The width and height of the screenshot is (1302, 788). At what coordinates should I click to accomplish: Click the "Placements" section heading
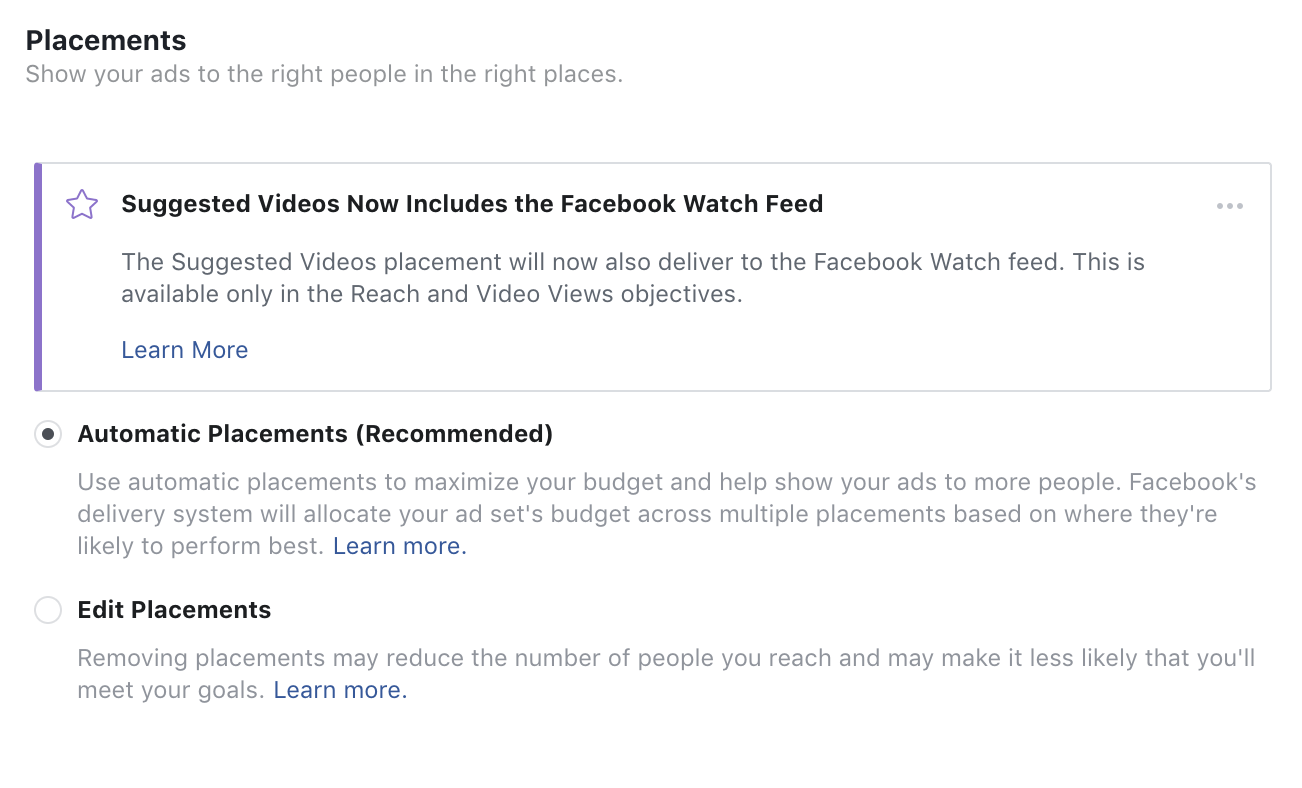pyautogui.click(x=106, y=41)
